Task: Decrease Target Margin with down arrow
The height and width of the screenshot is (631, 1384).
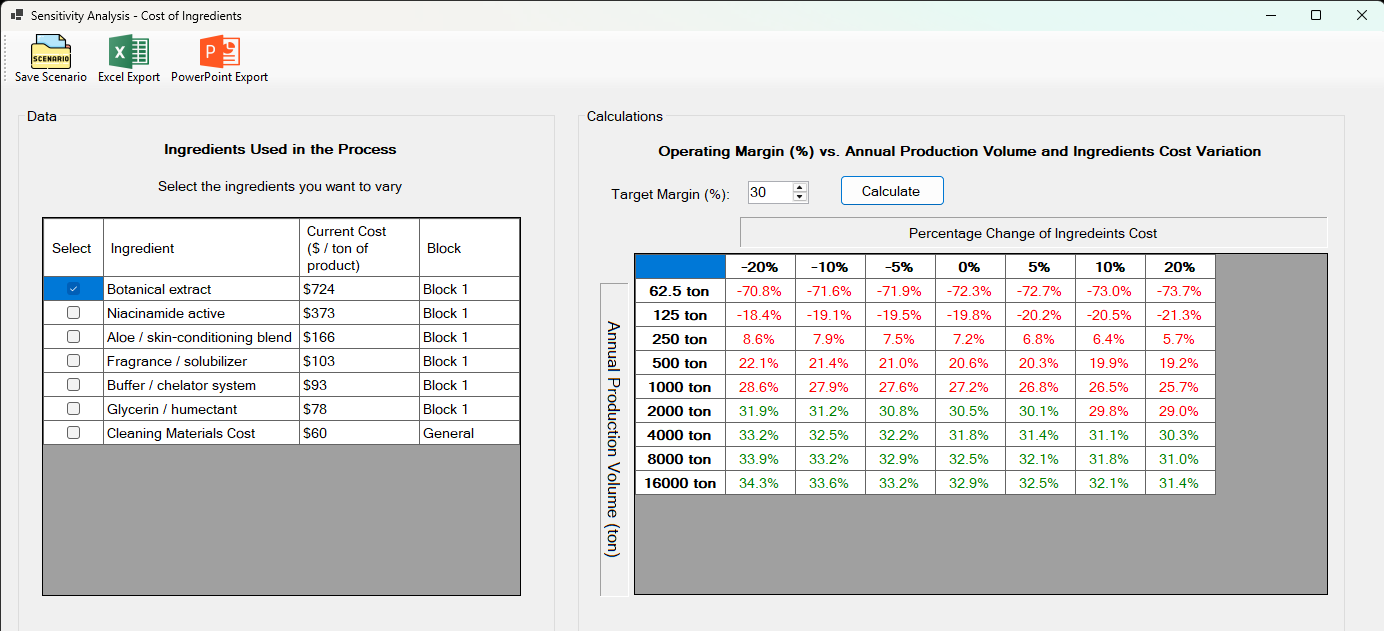Action: coord(799,197)
